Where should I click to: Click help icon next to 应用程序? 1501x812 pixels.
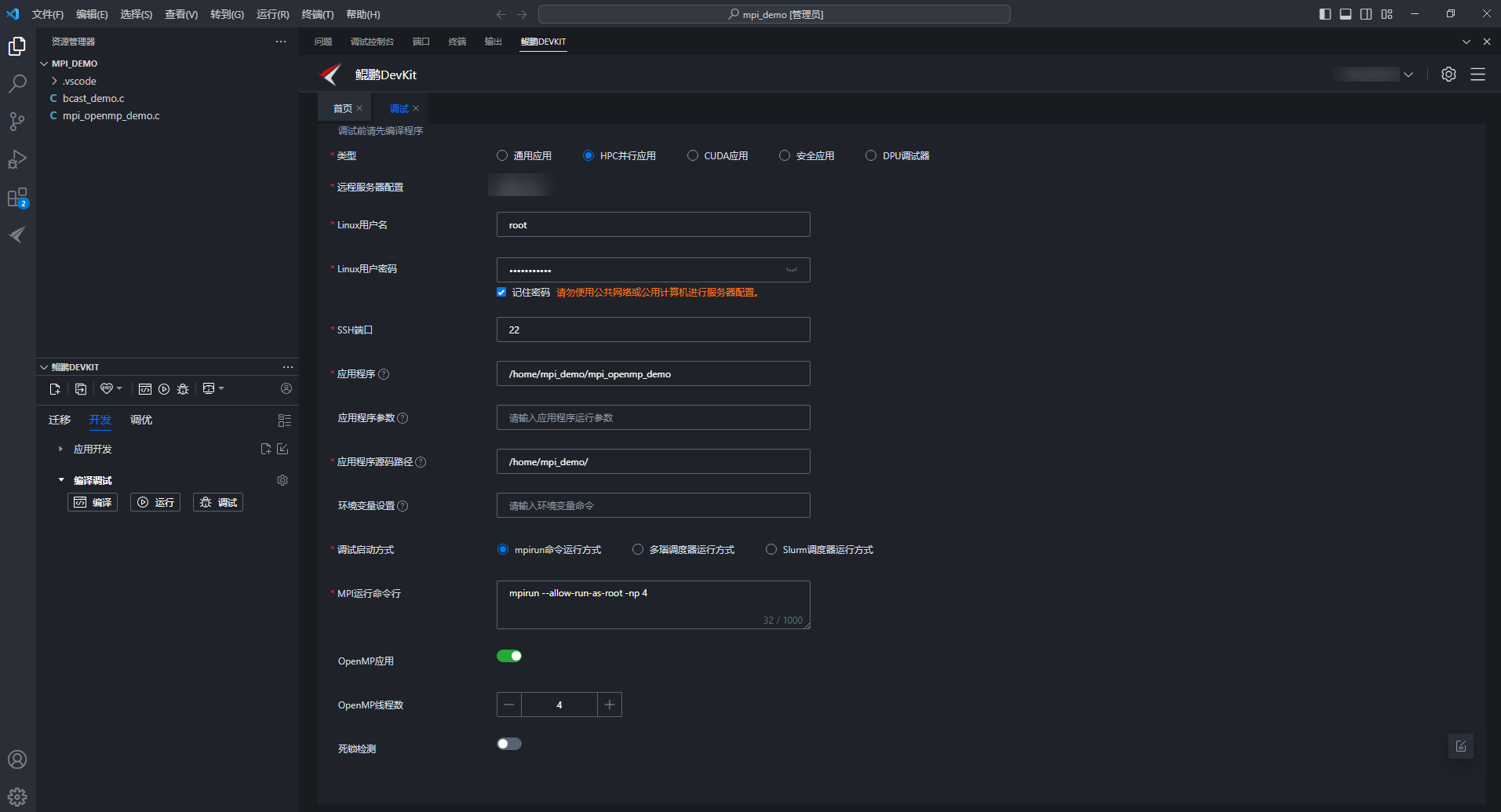click(x=384, y=374)
